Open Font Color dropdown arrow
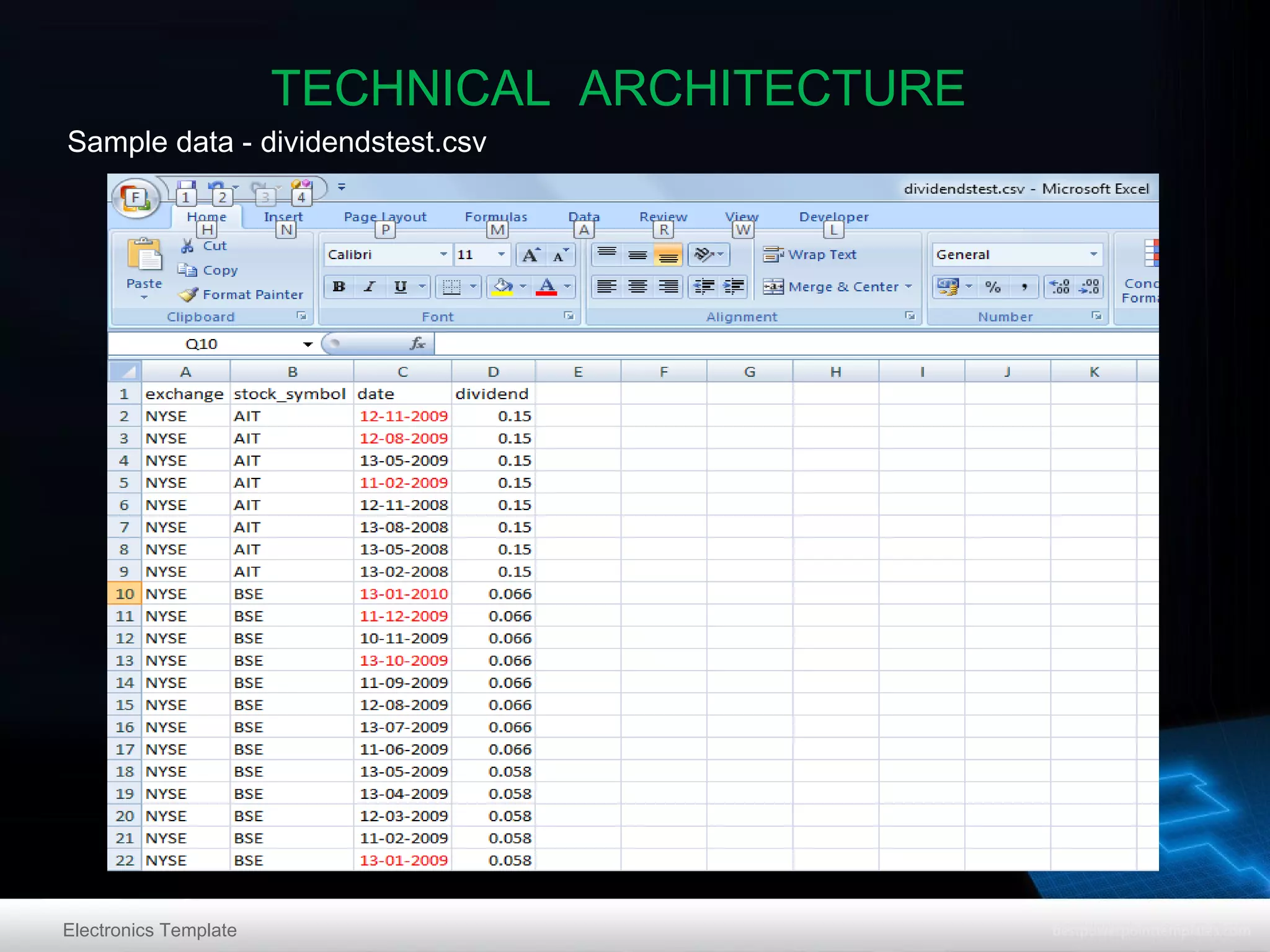The height and width of the screenshot is (952, 1270). click(x=567, y=286)
